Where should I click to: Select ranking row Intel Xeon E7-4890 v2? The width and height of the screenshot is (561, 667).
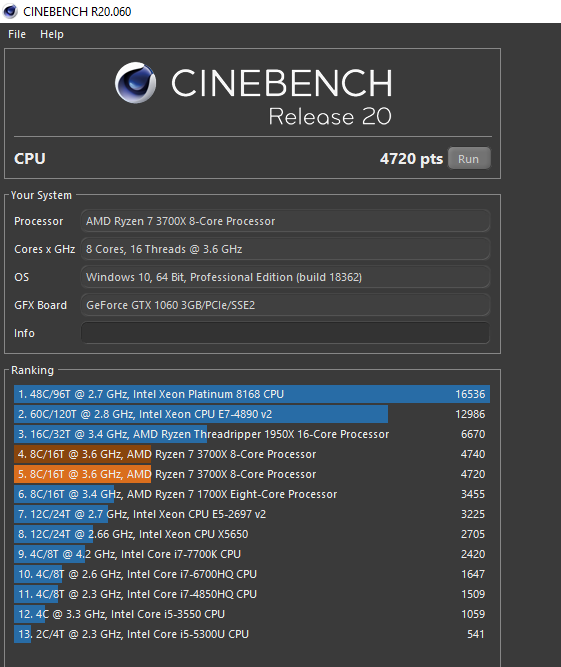(252, 414)
